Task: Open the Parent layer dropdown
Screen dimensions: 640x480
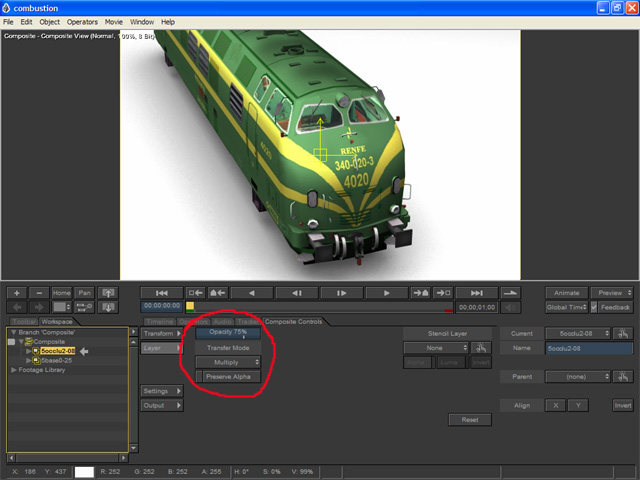Action: [x=578, y=377]
